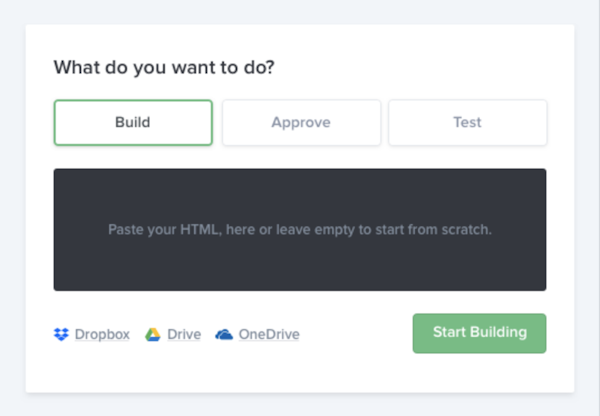Image resolution: width=600 pixels, height=416 pixels.
Task: Click the 'What do you want to do?' heading
Action: 164,68
